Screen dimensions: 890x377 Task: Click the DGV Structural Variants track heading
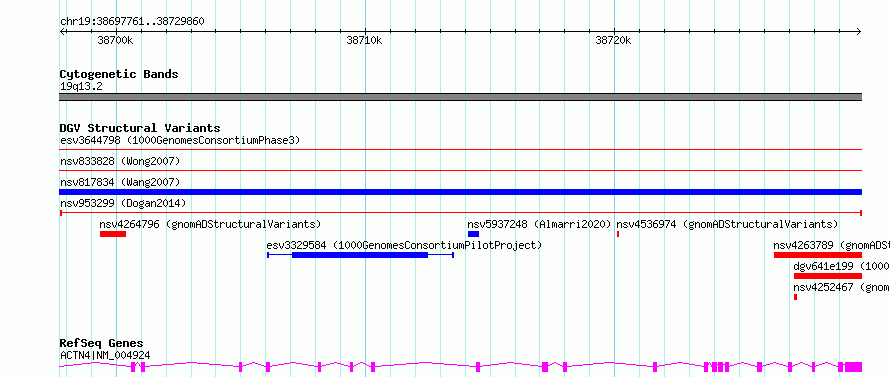pos(140,128)
